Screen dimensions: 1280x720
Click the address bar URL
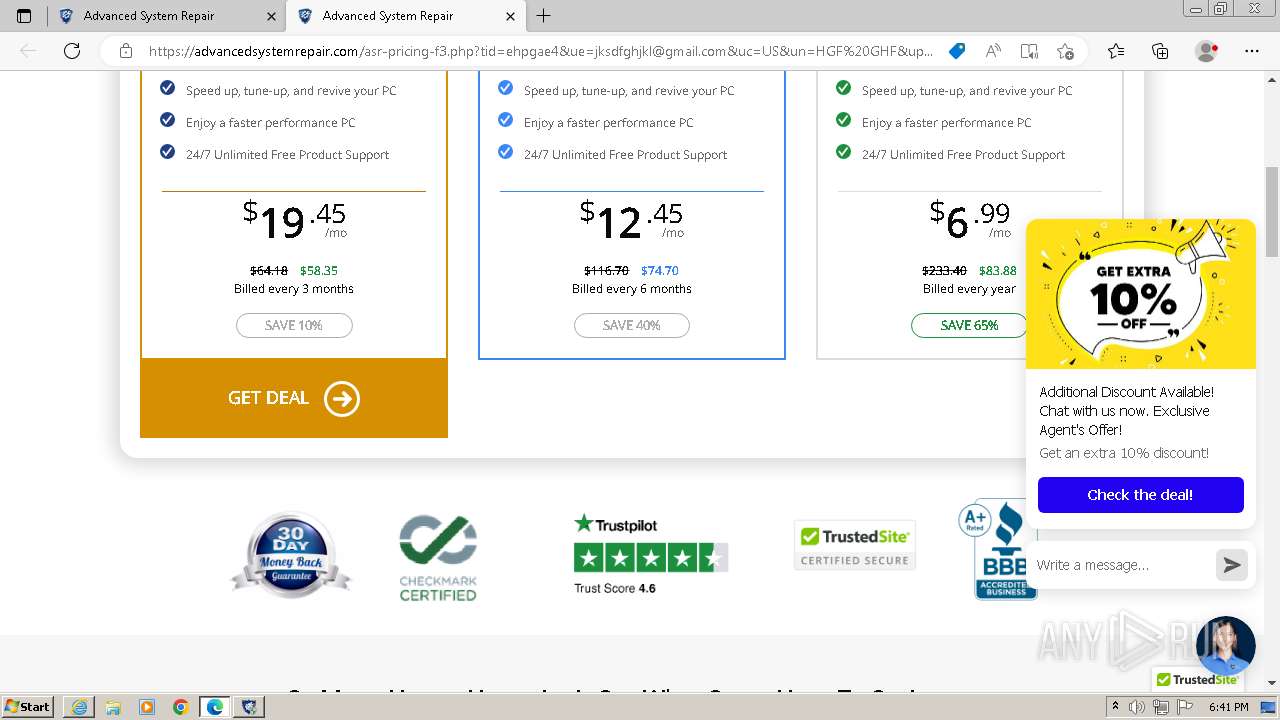click(540, 51)
